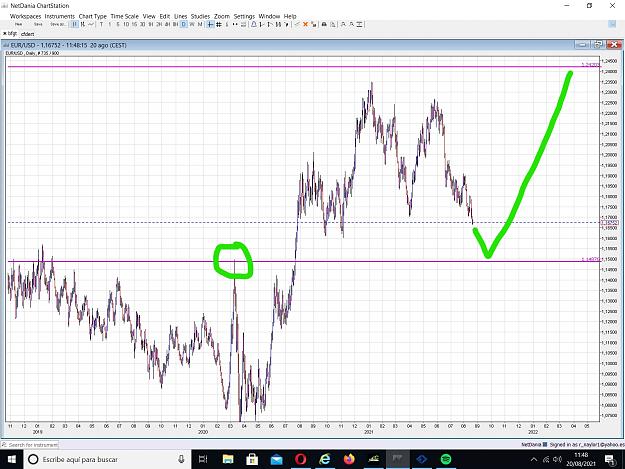Viewport: 625px width, 469px height.
Task: Click the Signed in as status text
Action: pyautogui.click(x=587, y=444)
